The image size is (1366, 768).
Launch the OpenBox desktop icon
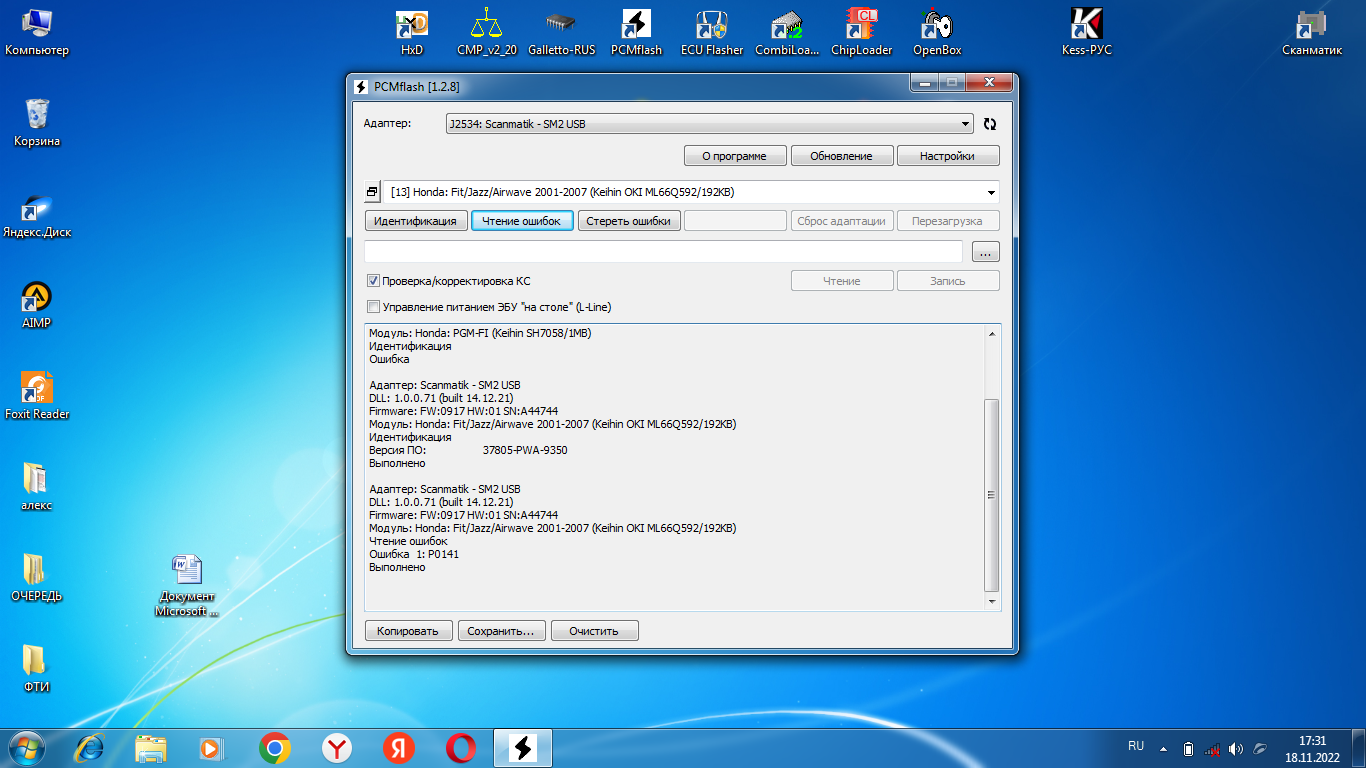click(x=937, y=31)
